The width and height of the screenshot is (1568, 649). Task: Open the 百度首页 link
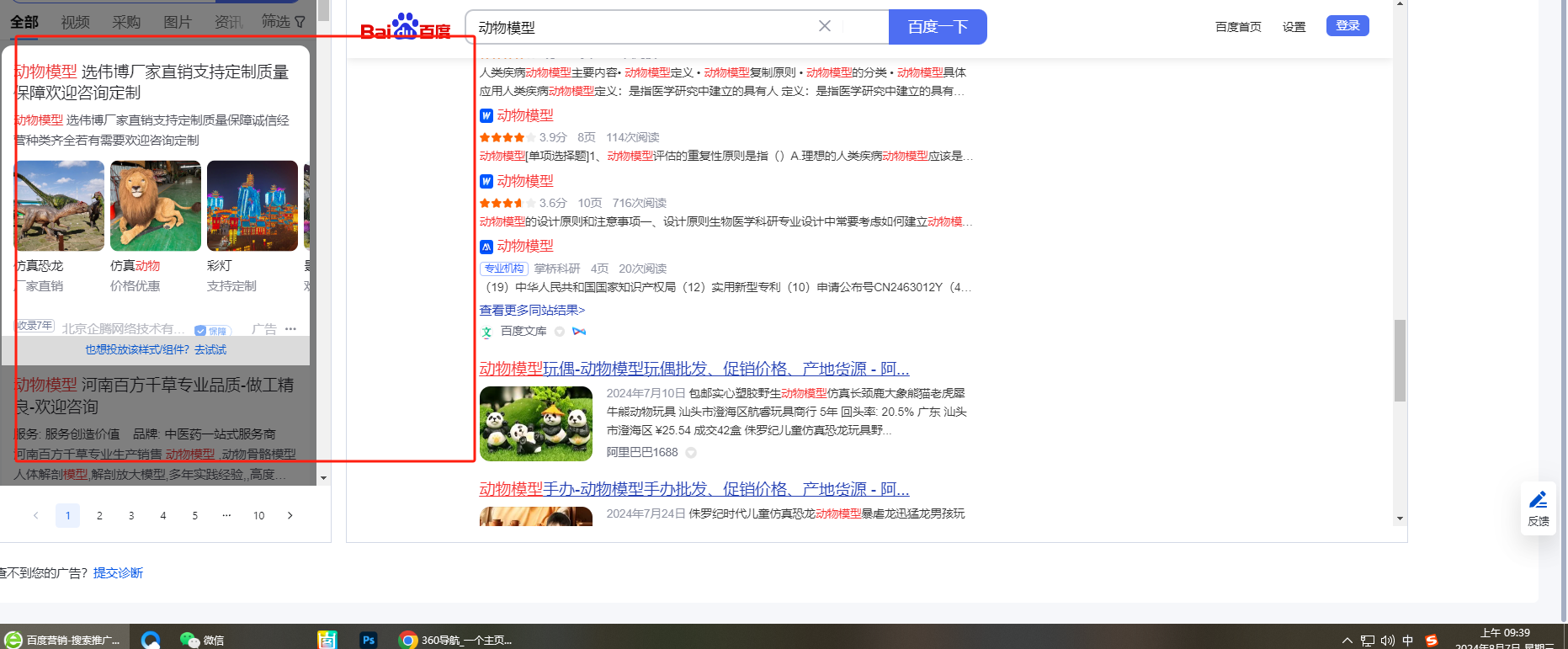click(x=1238, y=27)
